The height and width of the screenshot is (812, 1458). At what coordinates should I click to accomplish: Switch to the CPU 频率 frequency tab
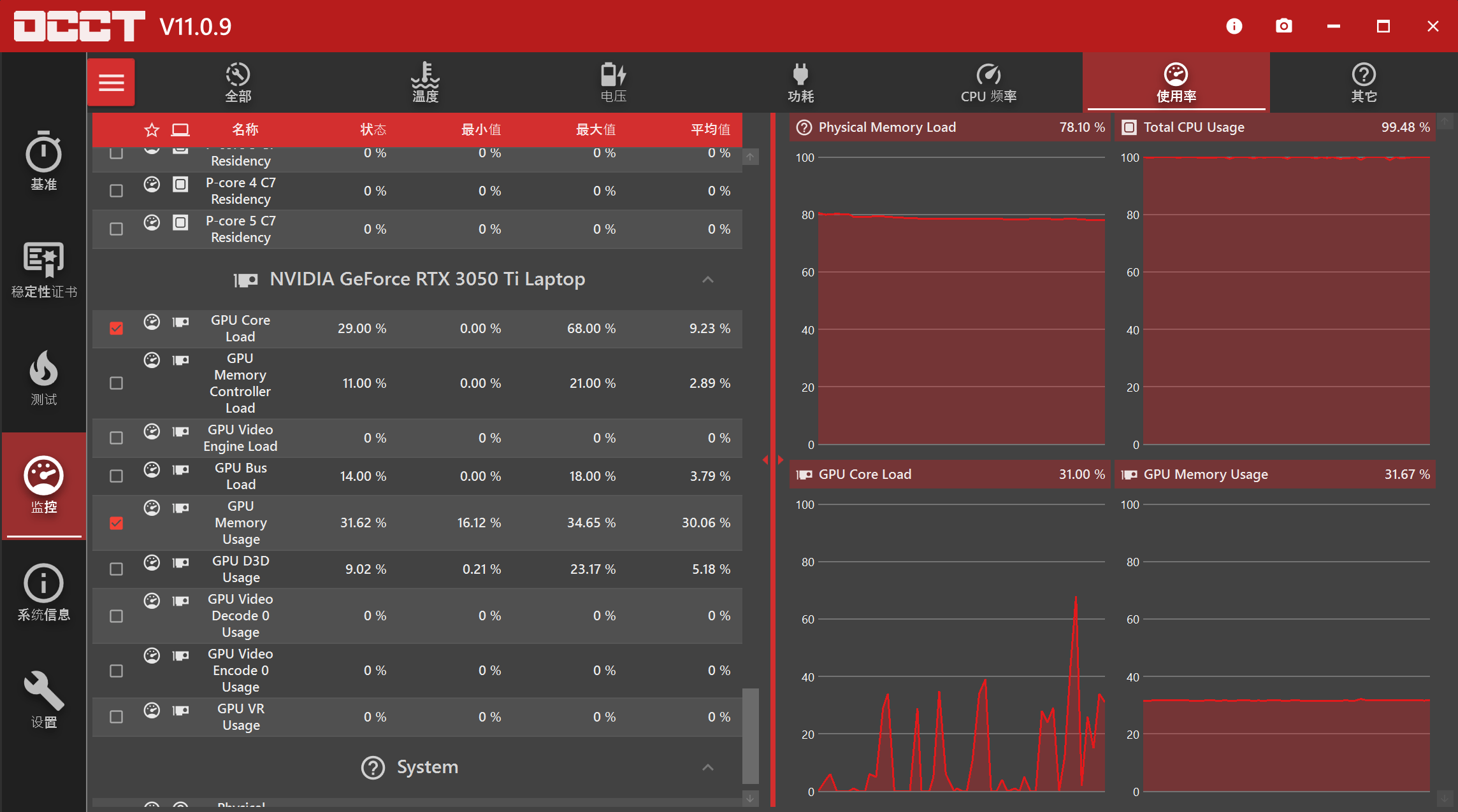[988, 83]
